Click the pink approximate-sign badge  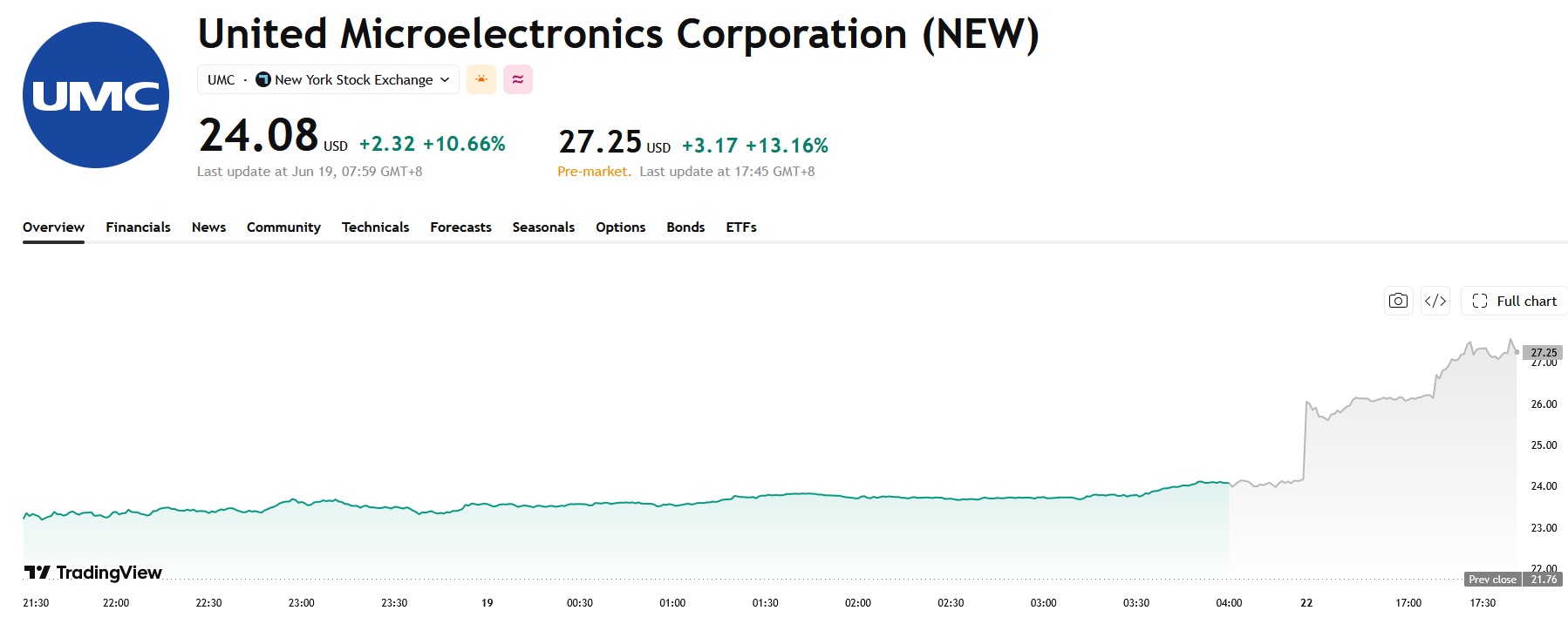click(x=518, y=79)
